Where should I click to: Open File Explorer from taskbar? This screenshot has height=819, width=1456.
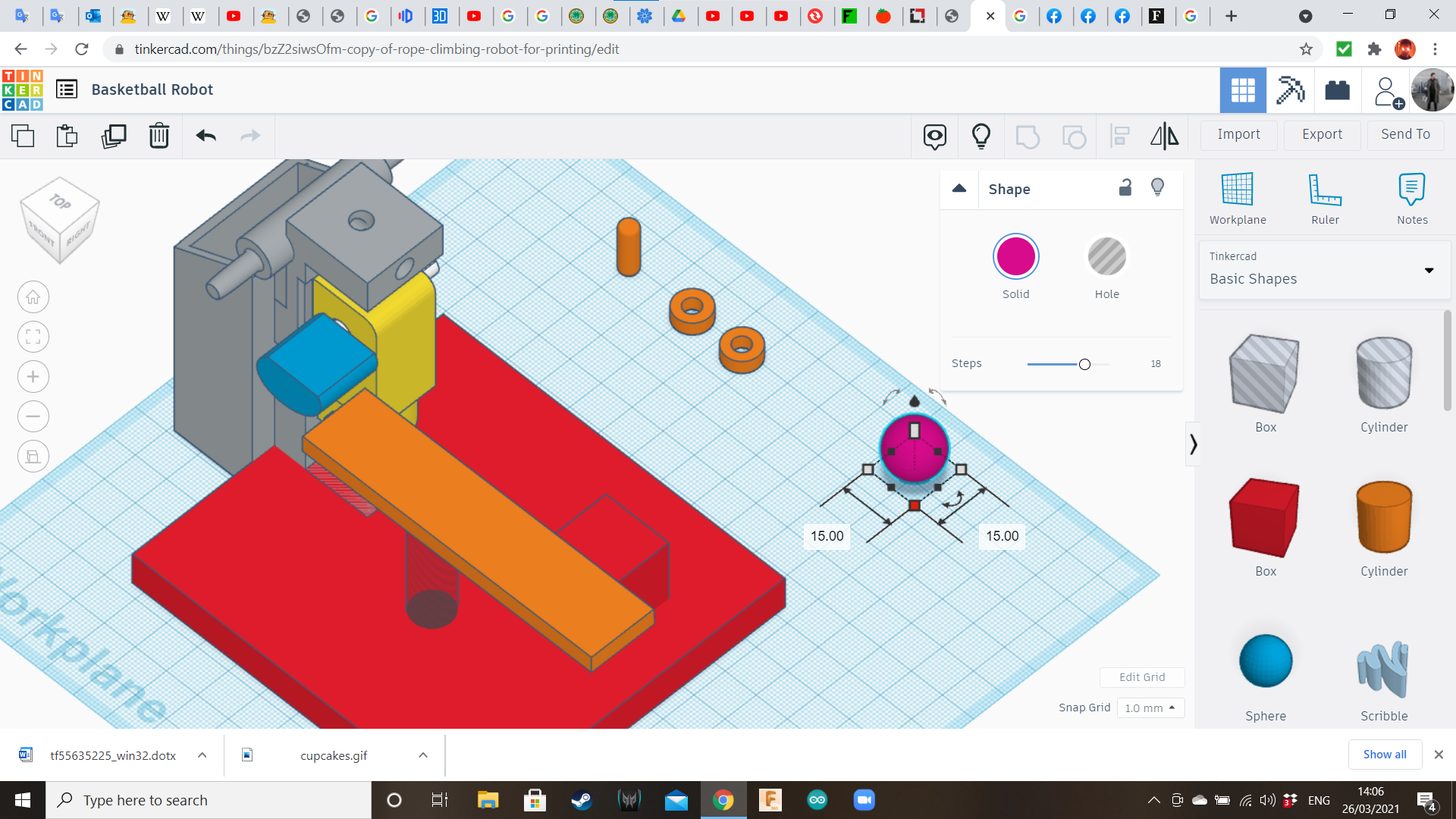point(488,800)
